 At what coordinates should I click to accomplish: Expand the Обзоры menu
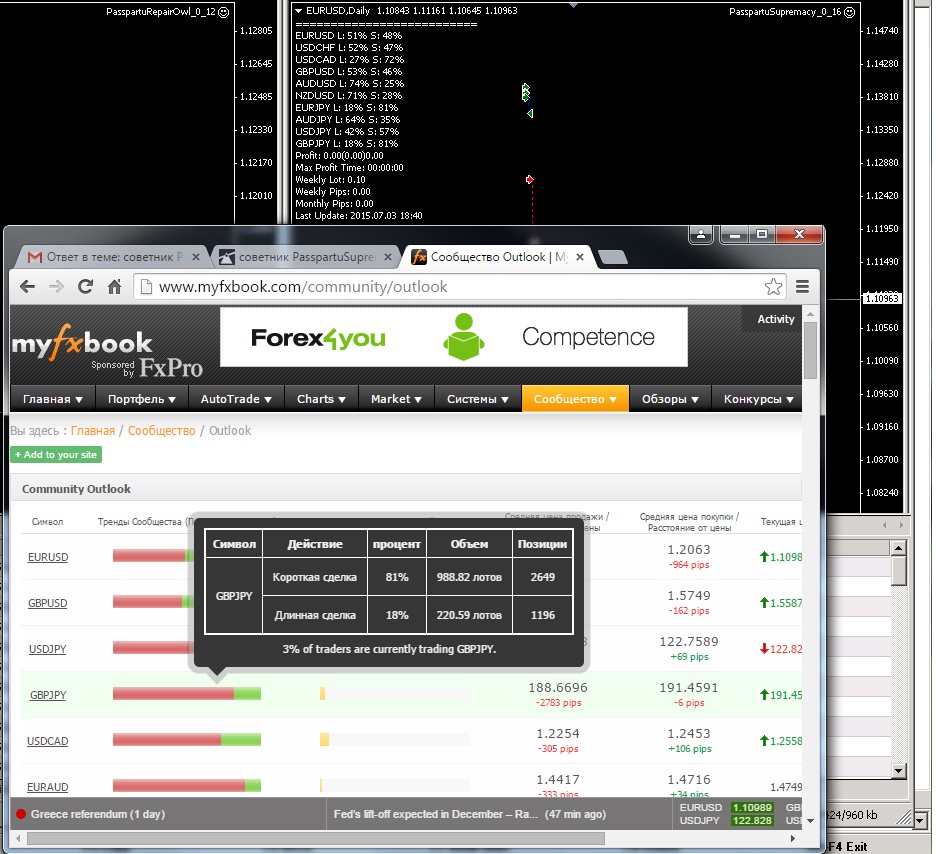pyautogui.click(x=670, y=399)
